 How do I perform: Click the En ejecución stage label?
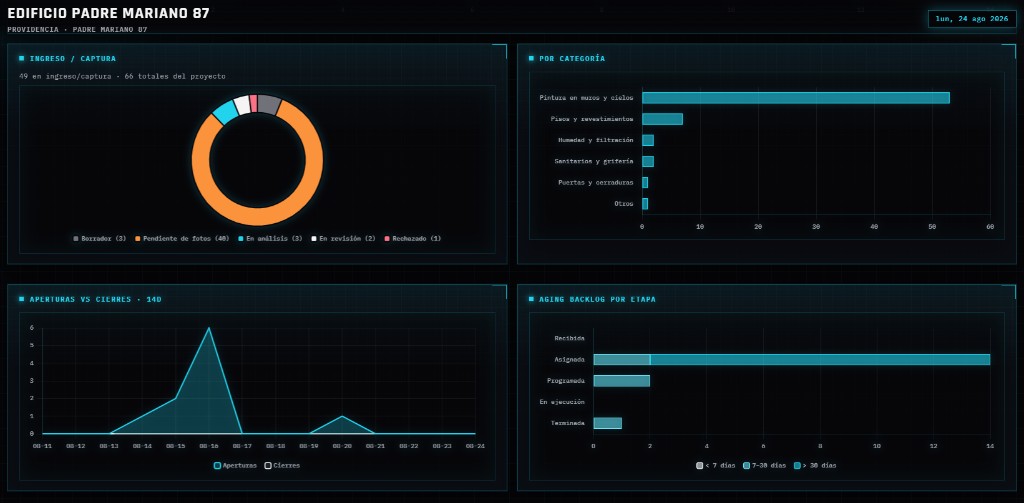pyautogui.click(x=562, y=402)
